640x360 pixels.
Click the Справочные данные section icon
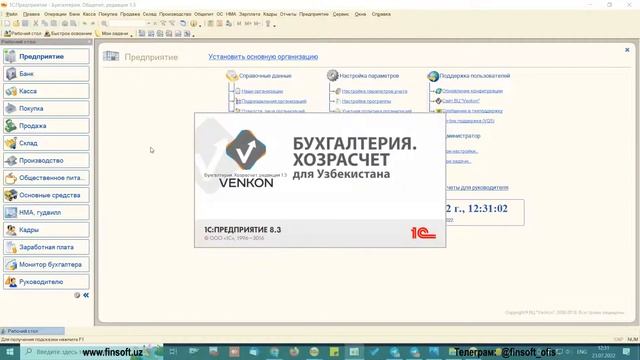(232, 76)
